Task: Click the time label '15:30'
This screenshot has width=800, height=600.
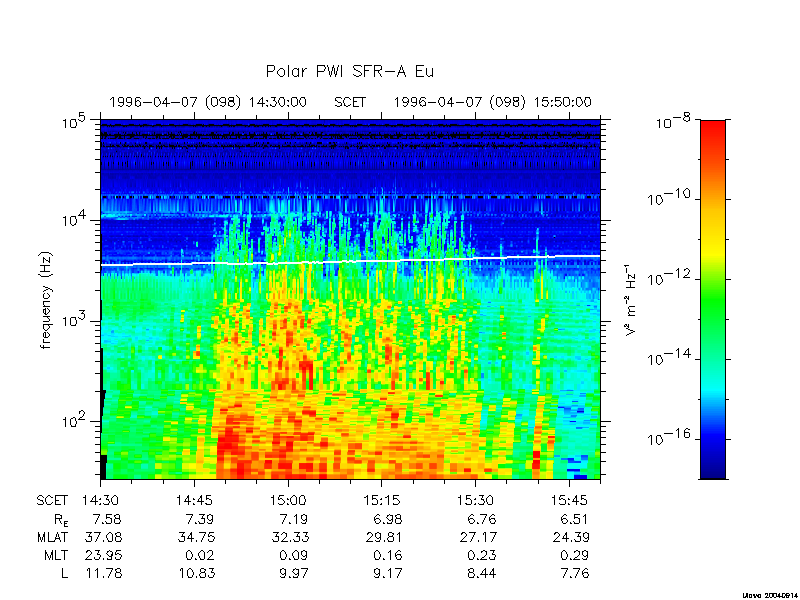Action: [x=476, y=501]
